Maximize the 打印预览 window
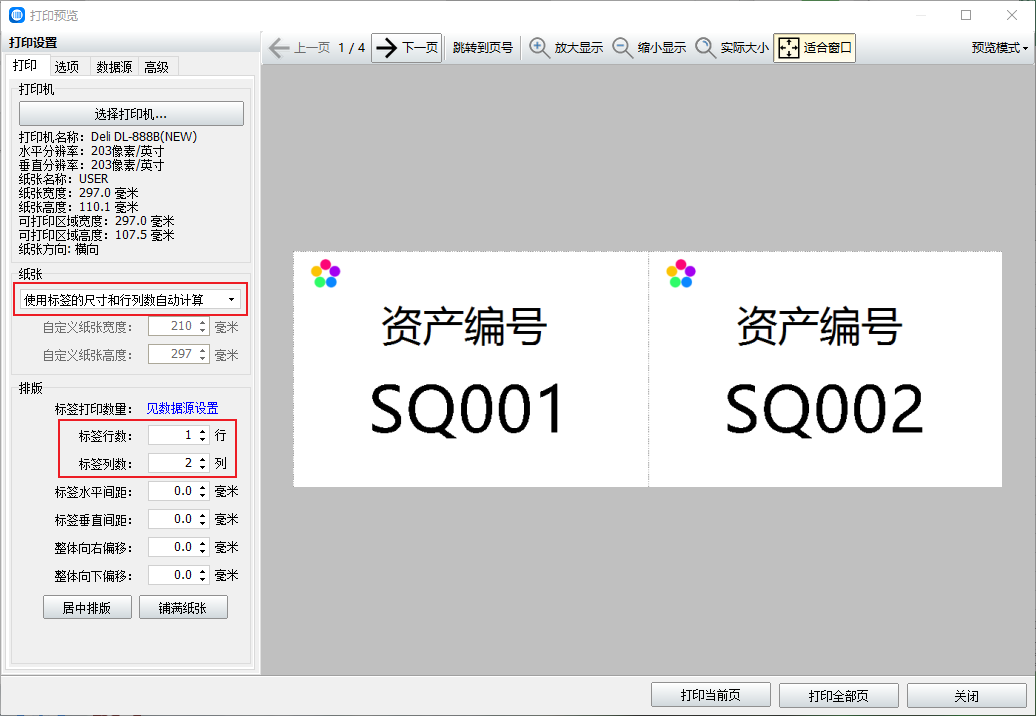Viewport: 1036px width, 716px height. coord(966,15)
